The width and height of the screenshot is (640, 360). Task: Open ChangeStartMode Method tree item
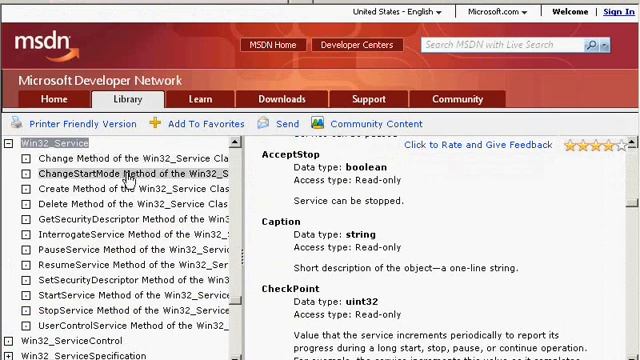pos(133,174)
